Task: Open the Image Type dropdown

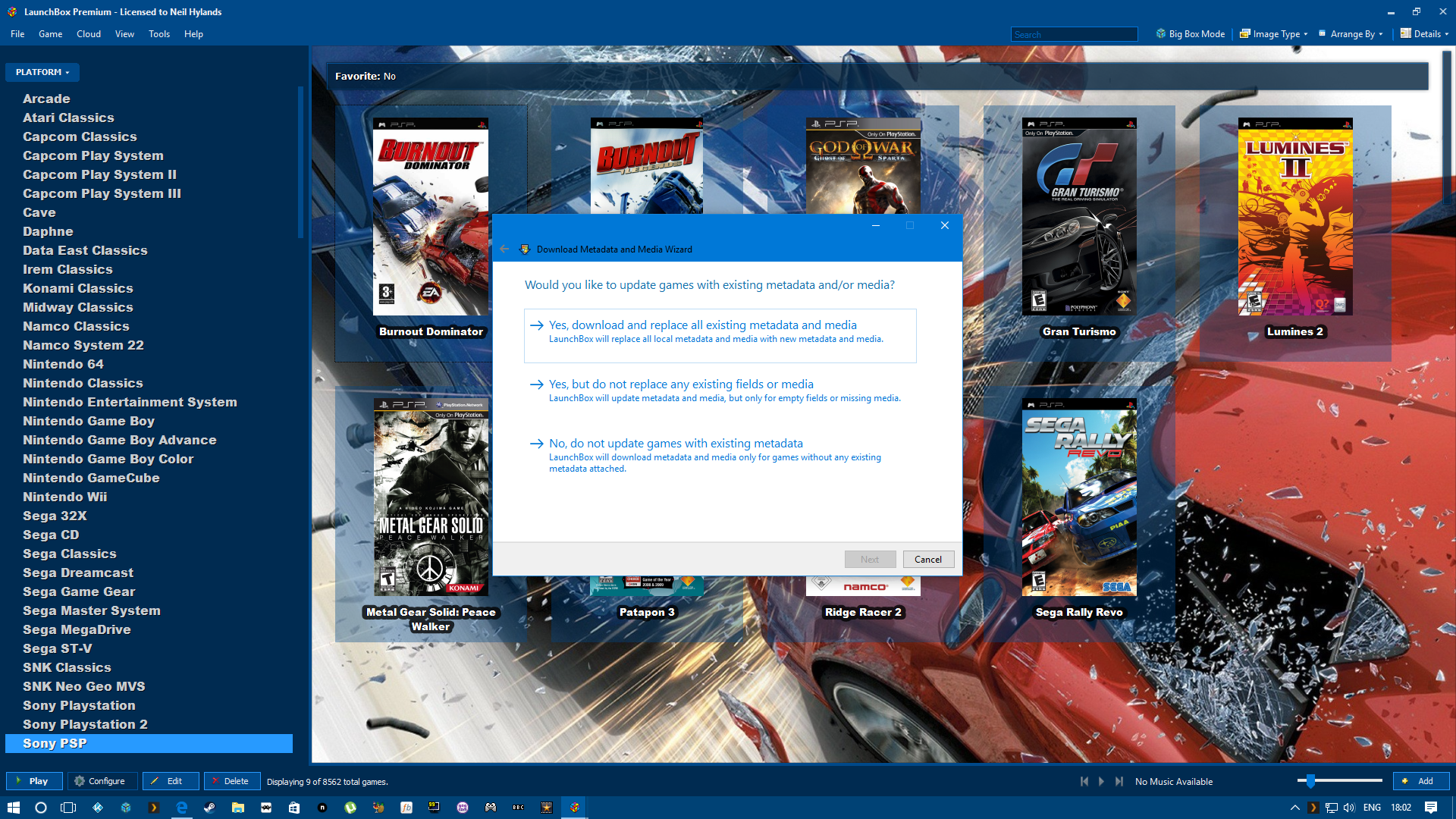Action: (x=1274, y=34)
